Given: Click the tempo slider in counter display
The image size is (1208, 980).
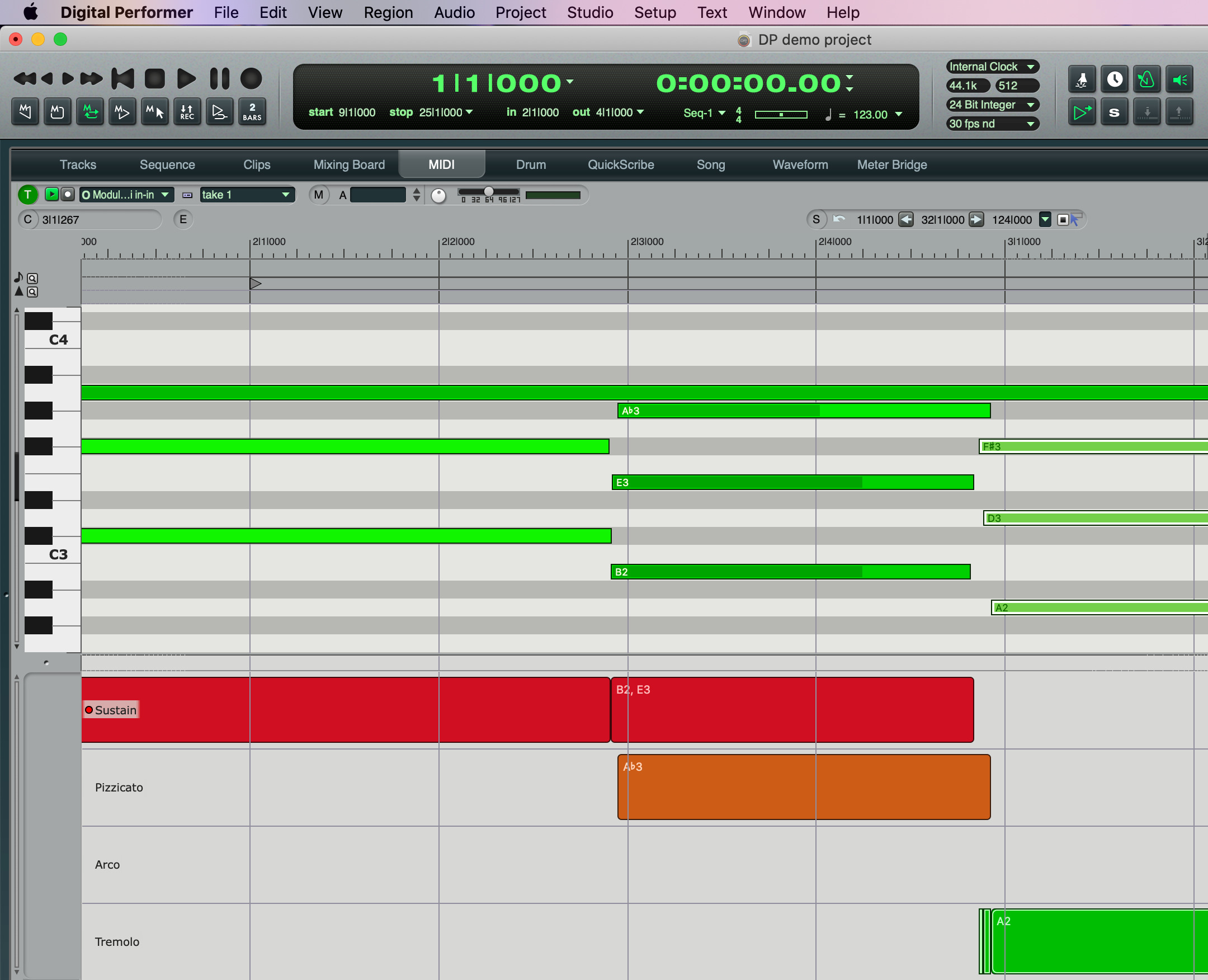Looking at the screenshot, I should [781, 115].
